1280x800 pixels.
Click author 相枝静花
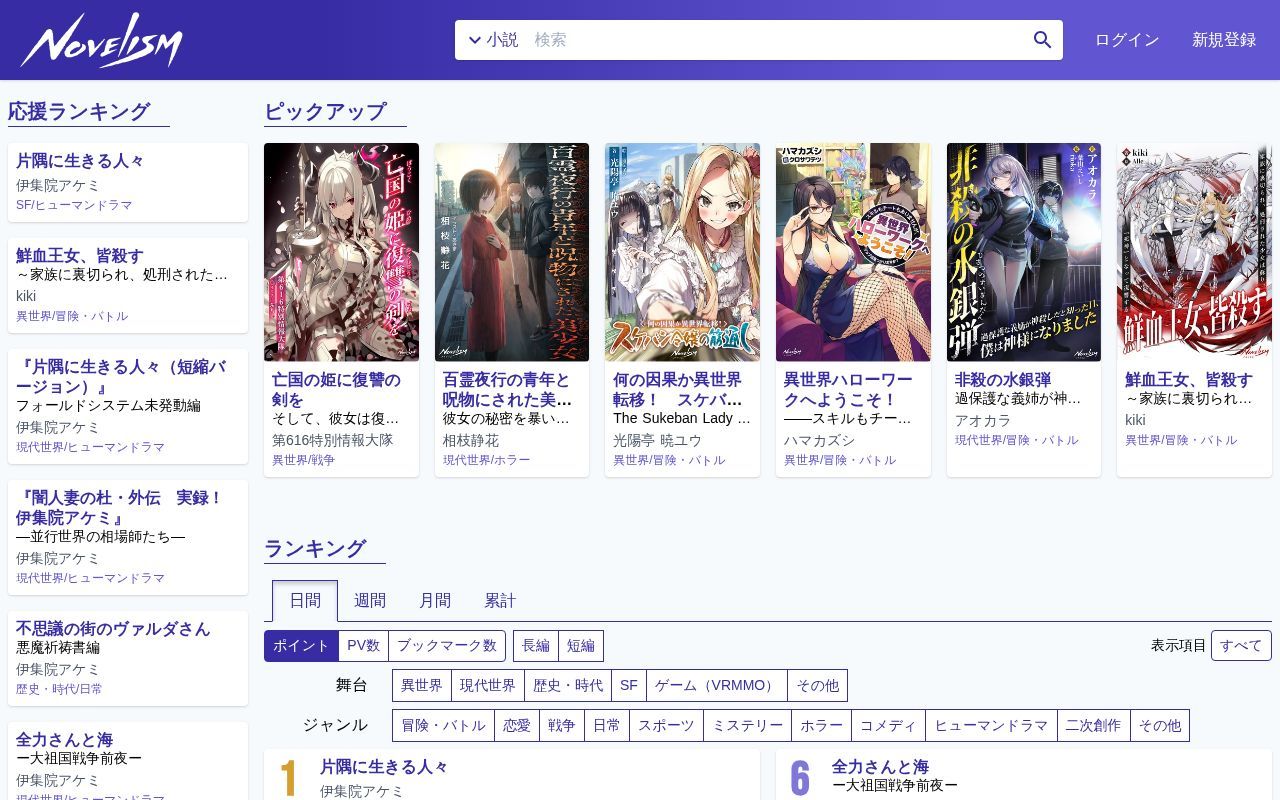471,440
